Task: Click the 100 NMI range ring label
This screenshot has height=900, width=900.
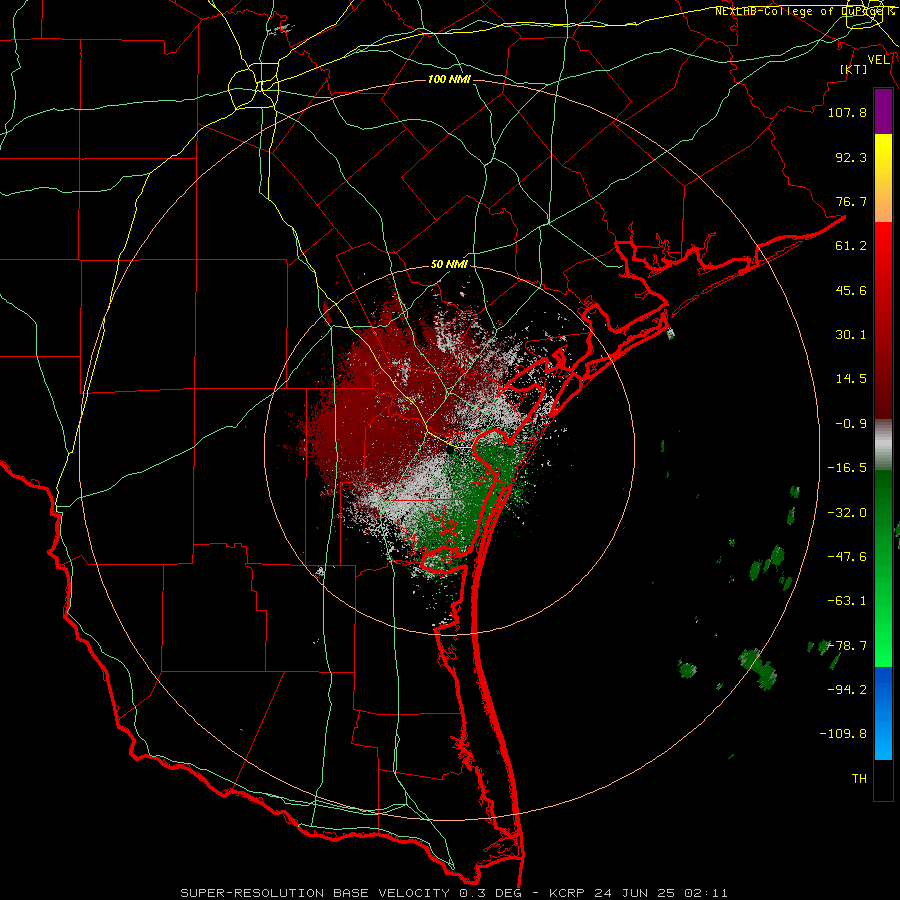Action: coord(449,79)
